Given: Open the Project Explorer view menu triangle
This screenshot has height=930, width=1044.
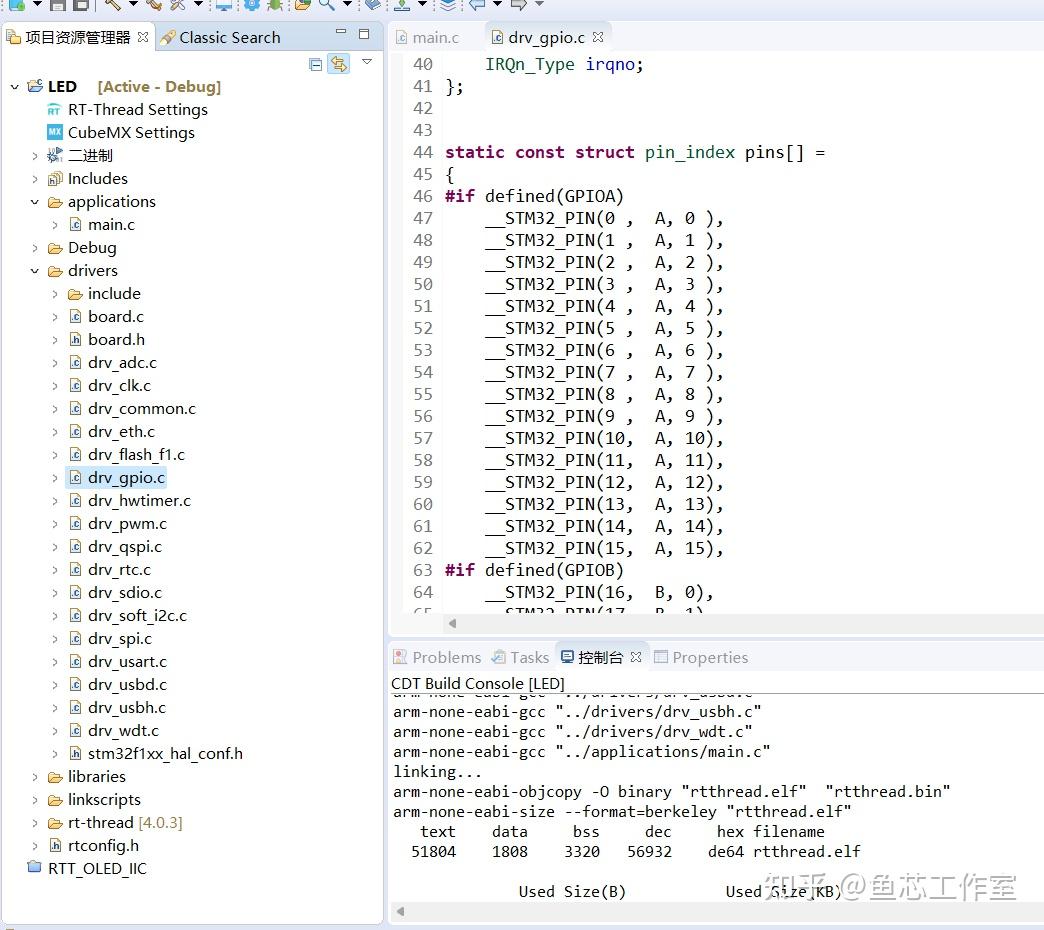Looking at the screenshot, I should [367, 62].
